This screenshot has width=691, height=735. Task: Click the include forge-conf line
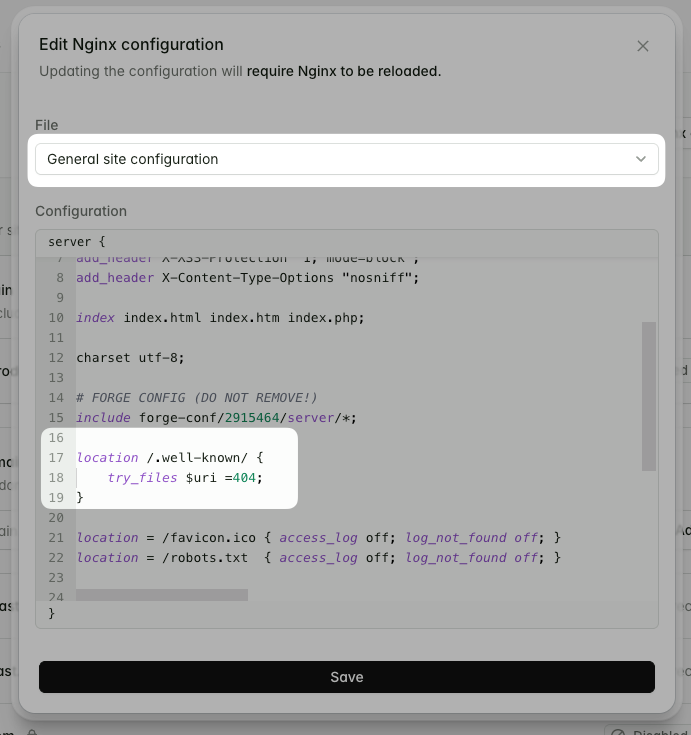point(217,418)
